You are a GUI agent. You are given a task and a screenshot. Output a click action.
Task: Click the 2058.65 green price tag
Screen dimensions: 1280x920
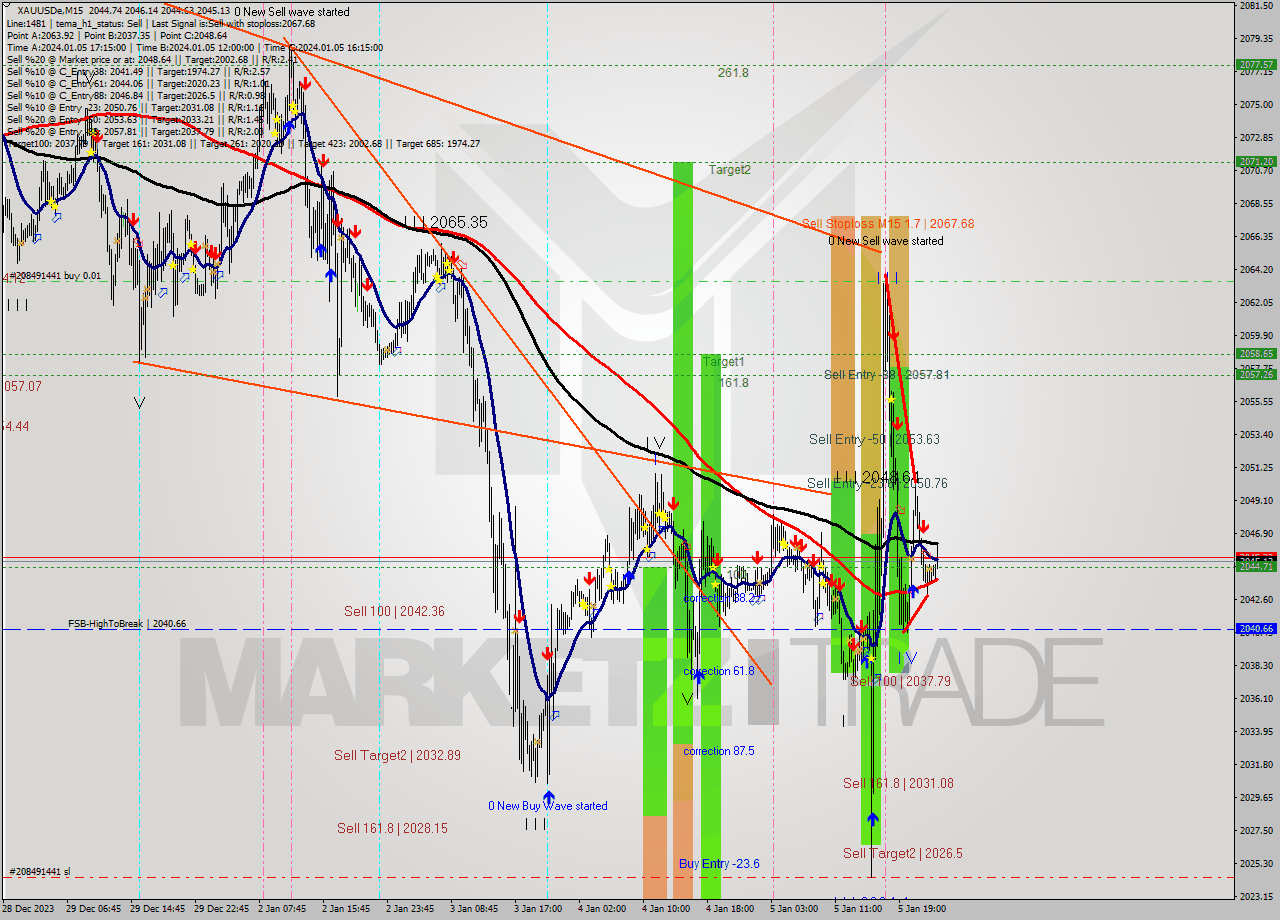point(1256,353)
